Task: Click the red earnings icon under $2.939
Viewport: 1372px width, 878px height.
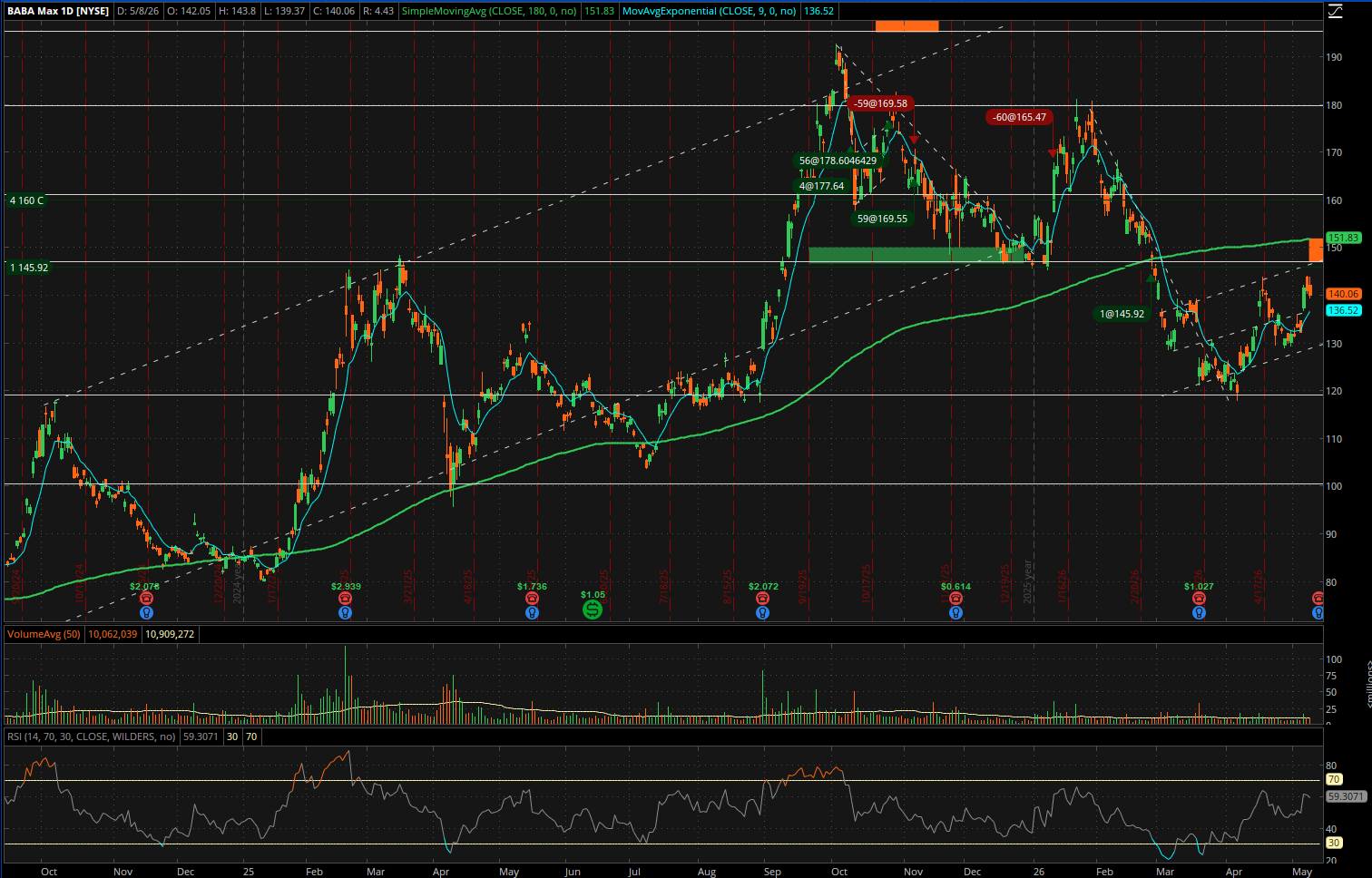Action: point(346,599)
